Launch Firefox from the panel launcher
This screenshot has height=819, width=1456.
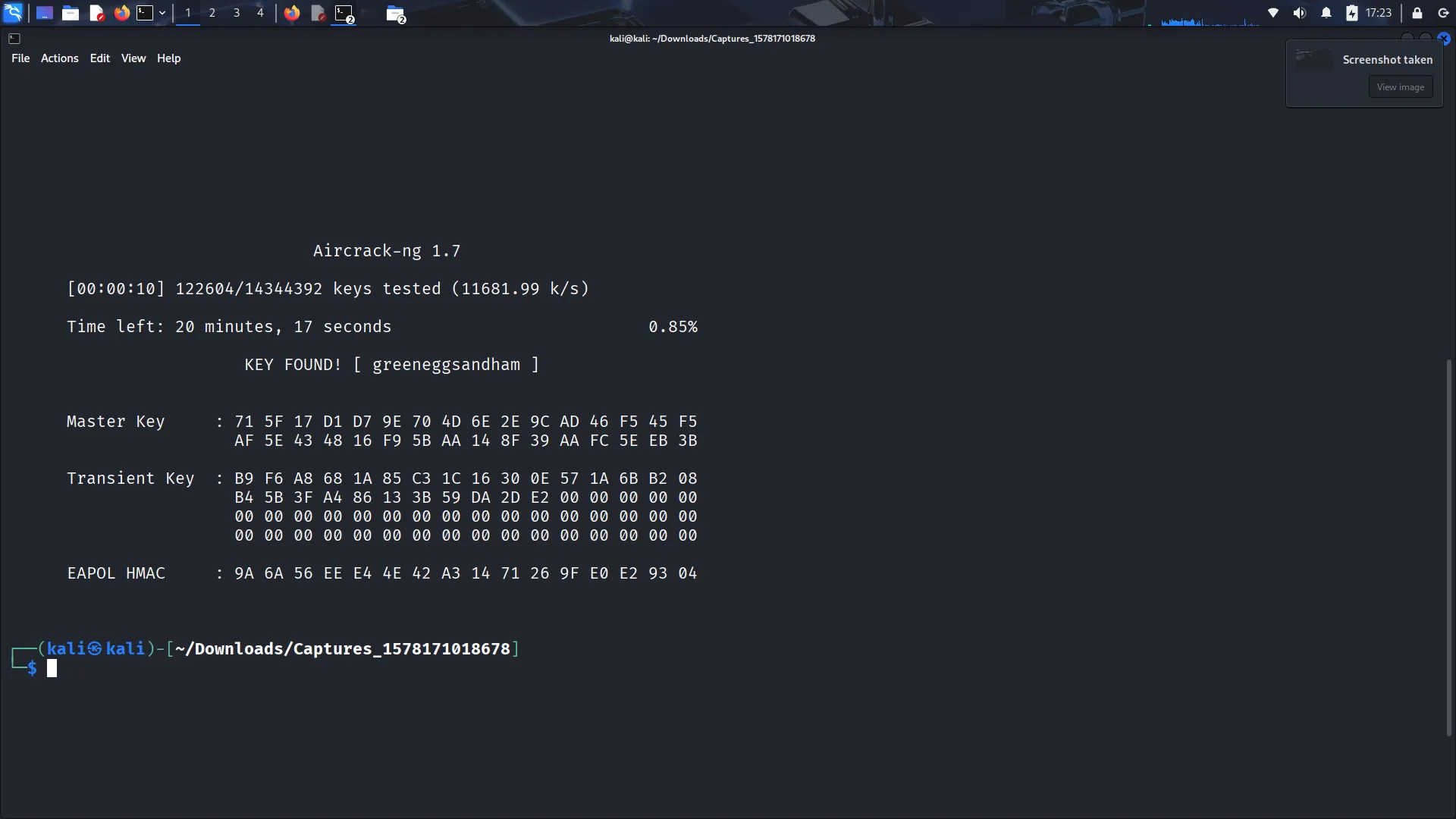121,13
